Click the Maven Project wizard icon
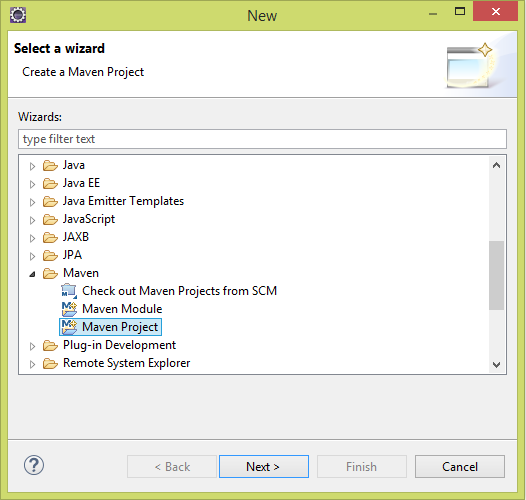 click(x=69, y=327)
